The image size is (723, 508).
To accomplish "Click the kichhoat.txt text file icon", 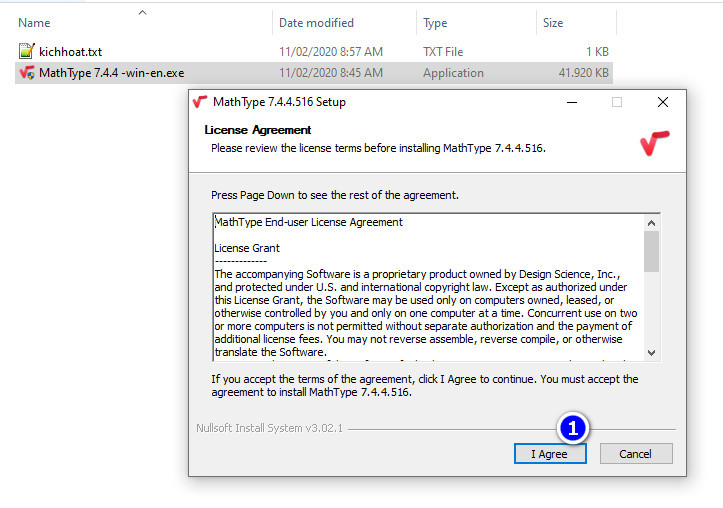I will pos(27,51).
